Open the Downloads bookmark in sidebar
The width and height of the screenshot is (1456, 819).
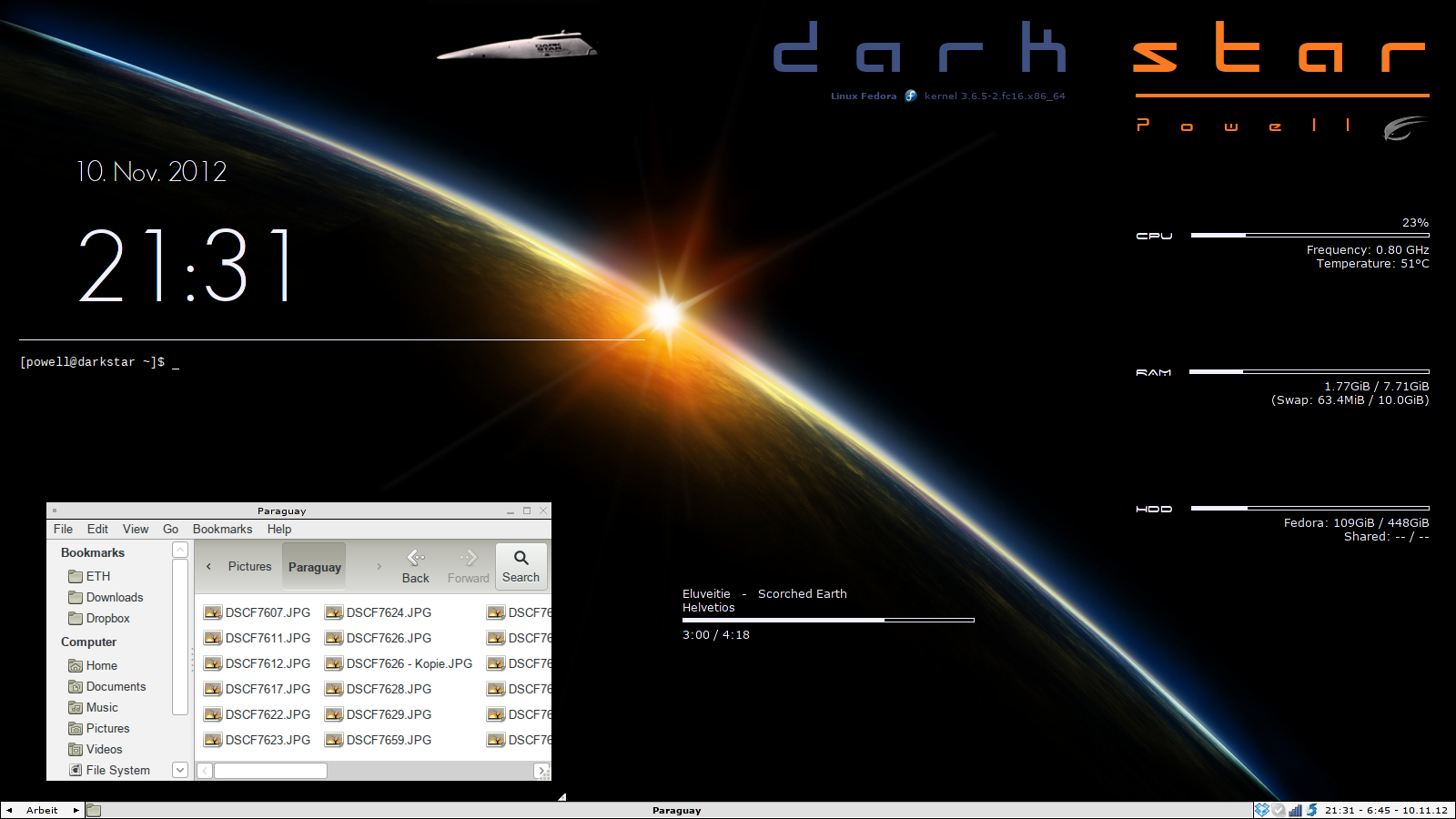(106, 597)
